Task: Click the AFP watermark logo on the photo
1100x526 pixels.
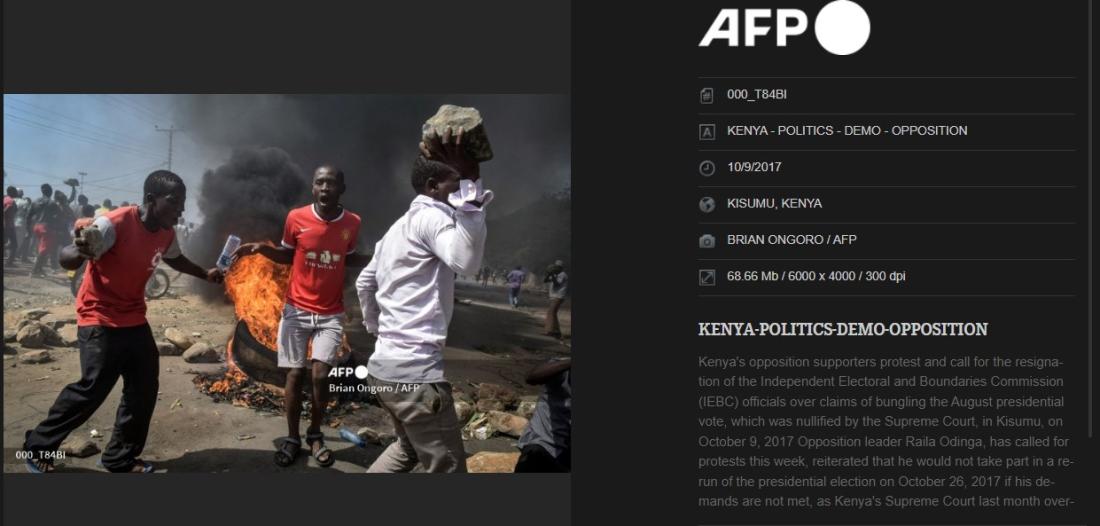Action: click(349, 372)
